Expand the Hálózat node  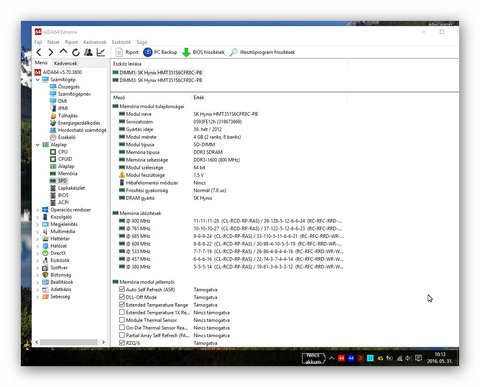coord(38,246)
